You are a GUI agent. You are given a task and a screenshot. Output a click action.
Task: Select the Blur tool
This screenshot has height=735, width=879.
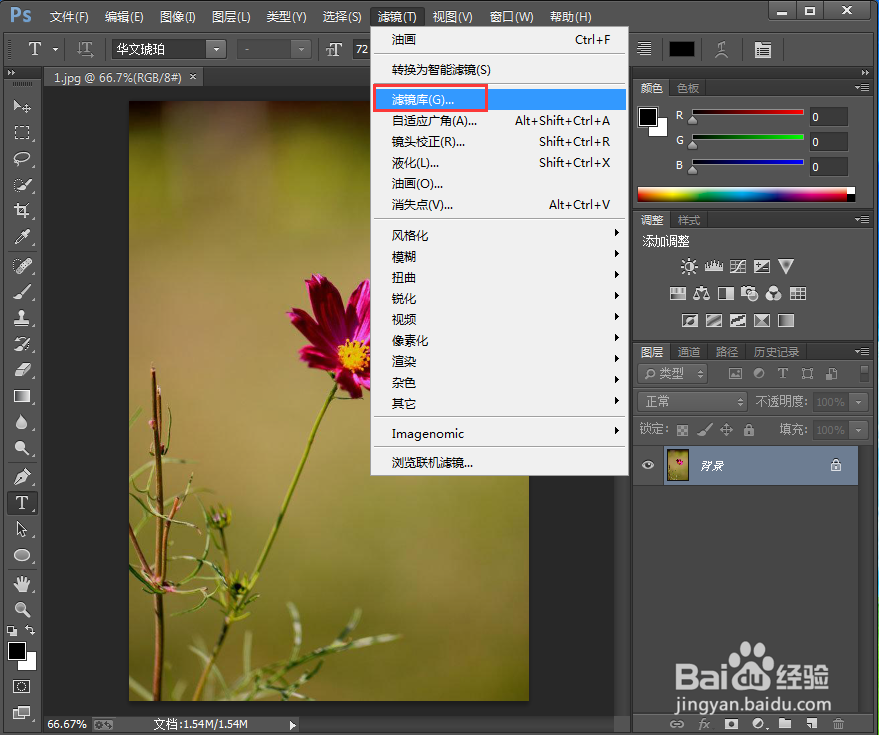22,422
